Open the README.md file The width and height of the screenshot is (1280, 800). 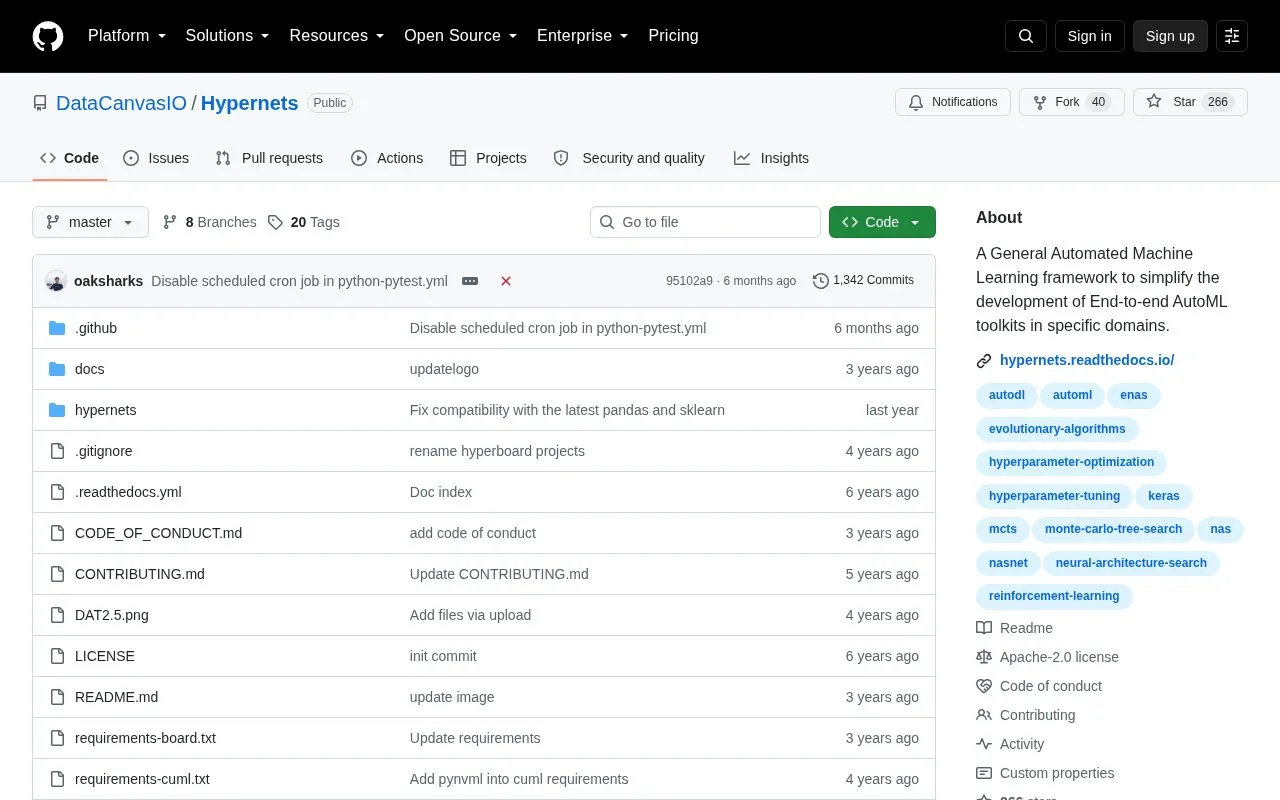(116, 697)
